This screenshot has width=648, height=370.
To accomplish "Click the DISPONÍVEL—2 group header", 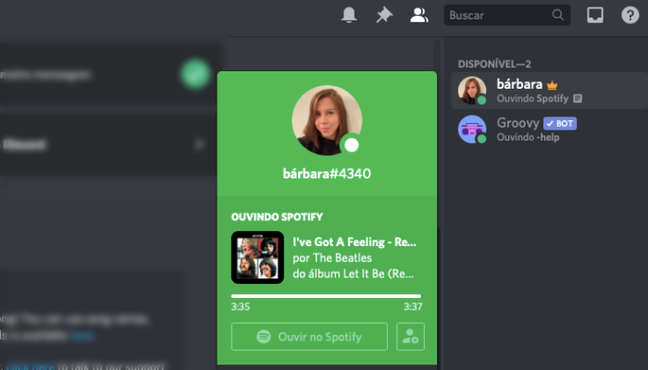I will [494, 64].
